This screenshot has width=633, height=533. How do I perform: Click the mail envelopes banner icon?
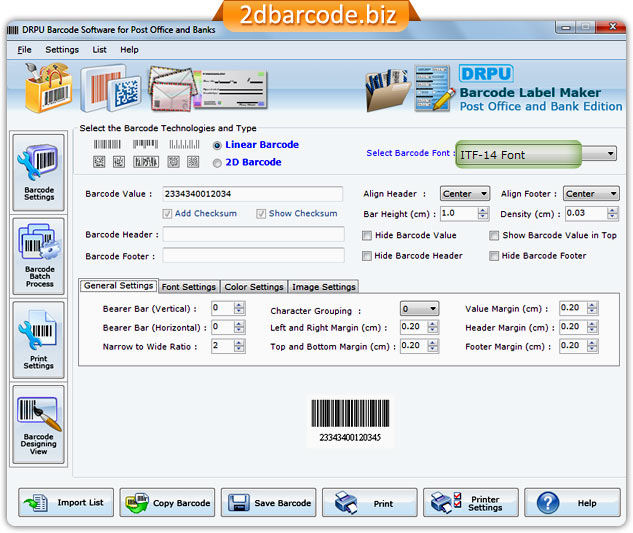(x=171, y=89)
